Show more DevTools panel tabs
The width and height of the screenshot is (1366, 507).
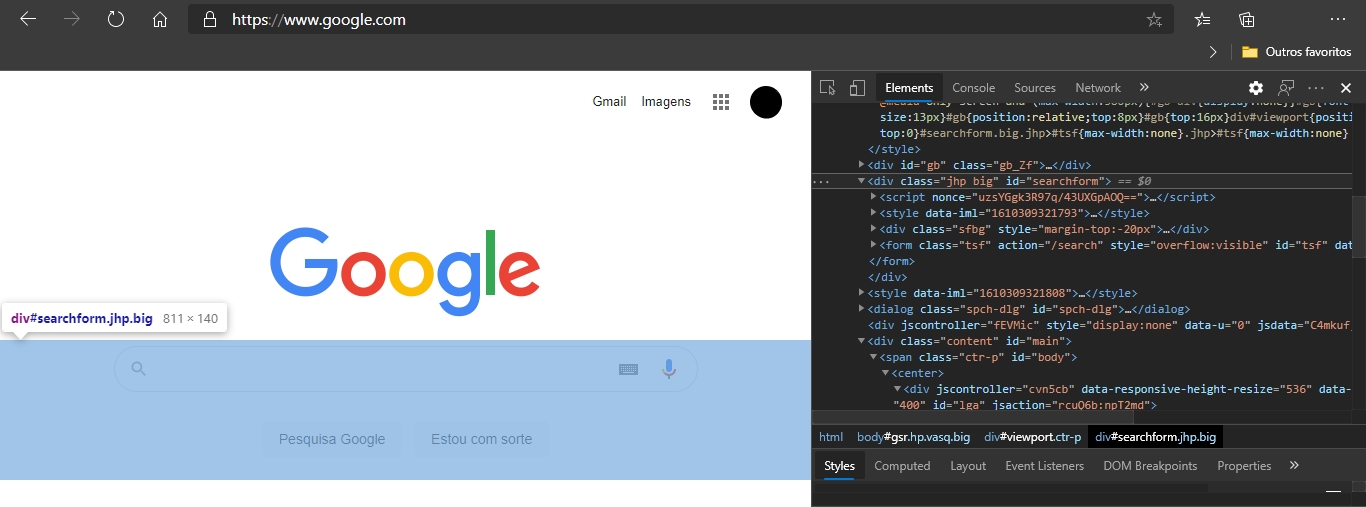pos(1144,88)
